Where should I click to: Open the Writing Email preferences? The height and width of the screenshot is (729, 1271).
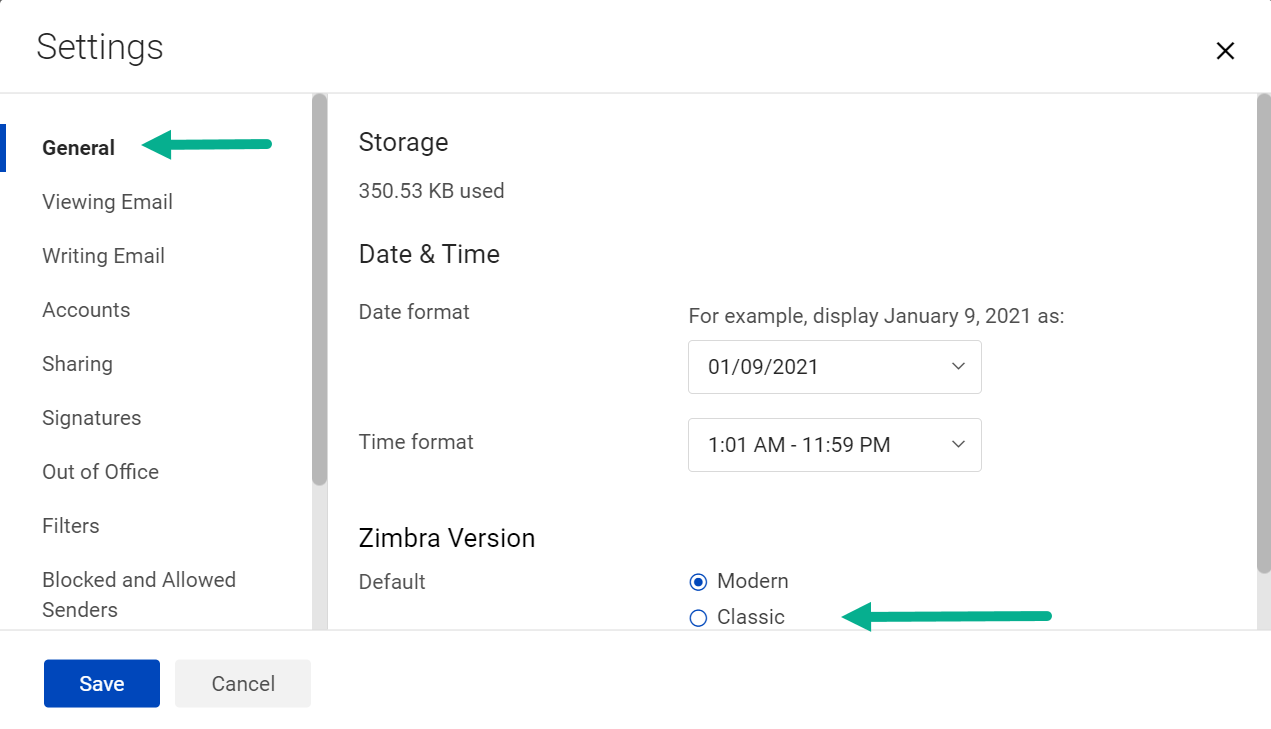(103, 255)
